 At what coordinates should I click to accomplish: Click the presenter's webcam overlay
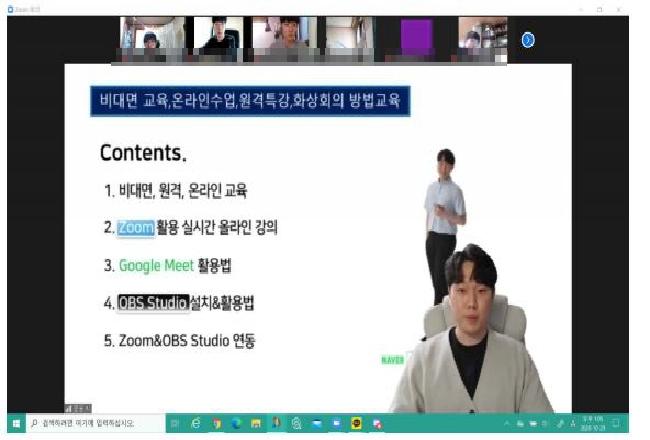click(471, 330)
